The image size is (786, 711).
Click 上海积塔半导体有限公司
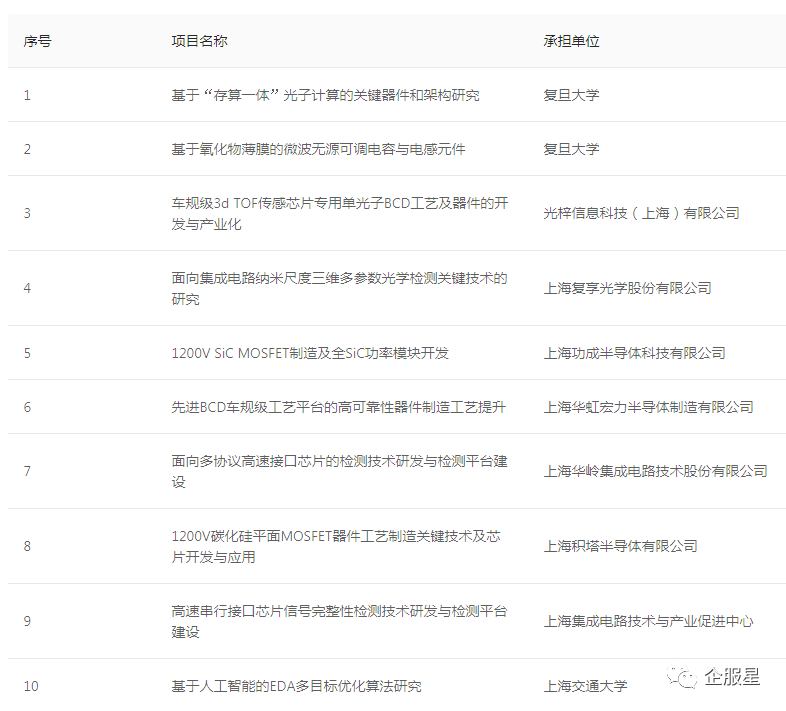(621, 546)
